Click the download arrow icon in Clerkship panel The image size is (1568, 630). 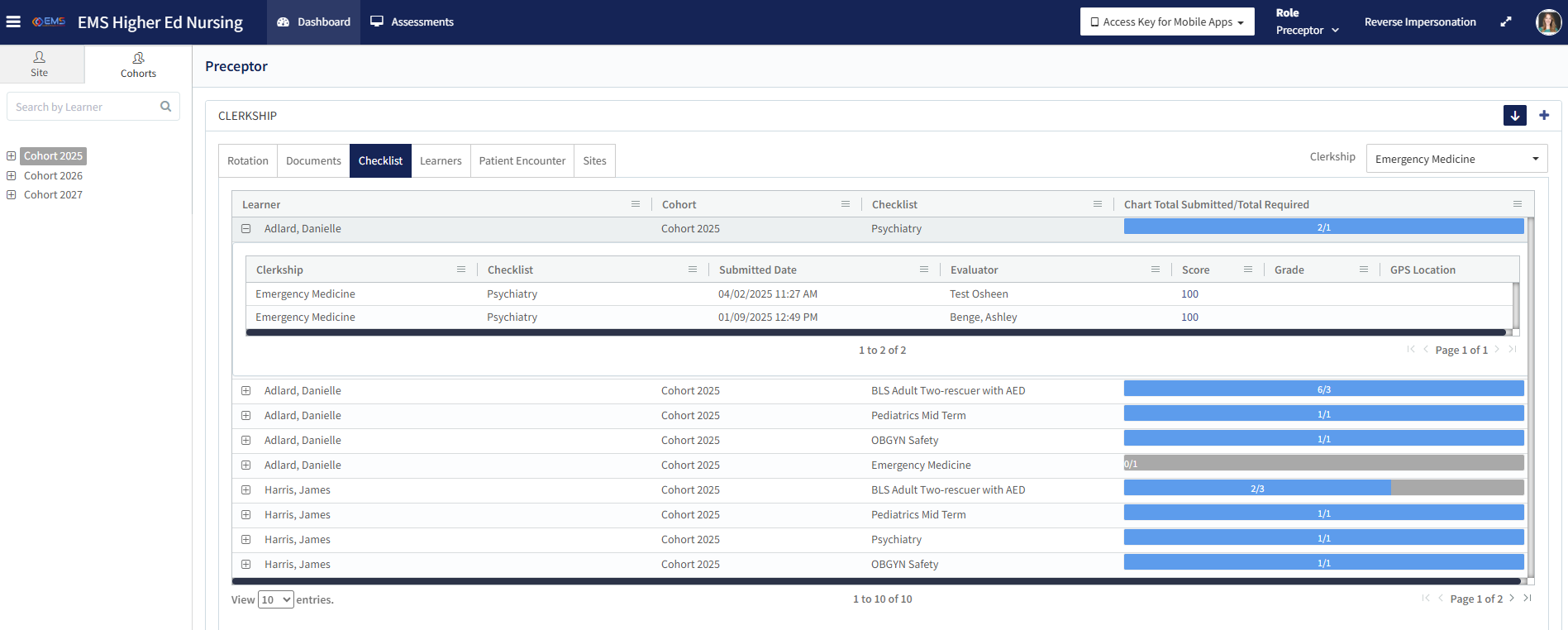[1514, 116]
